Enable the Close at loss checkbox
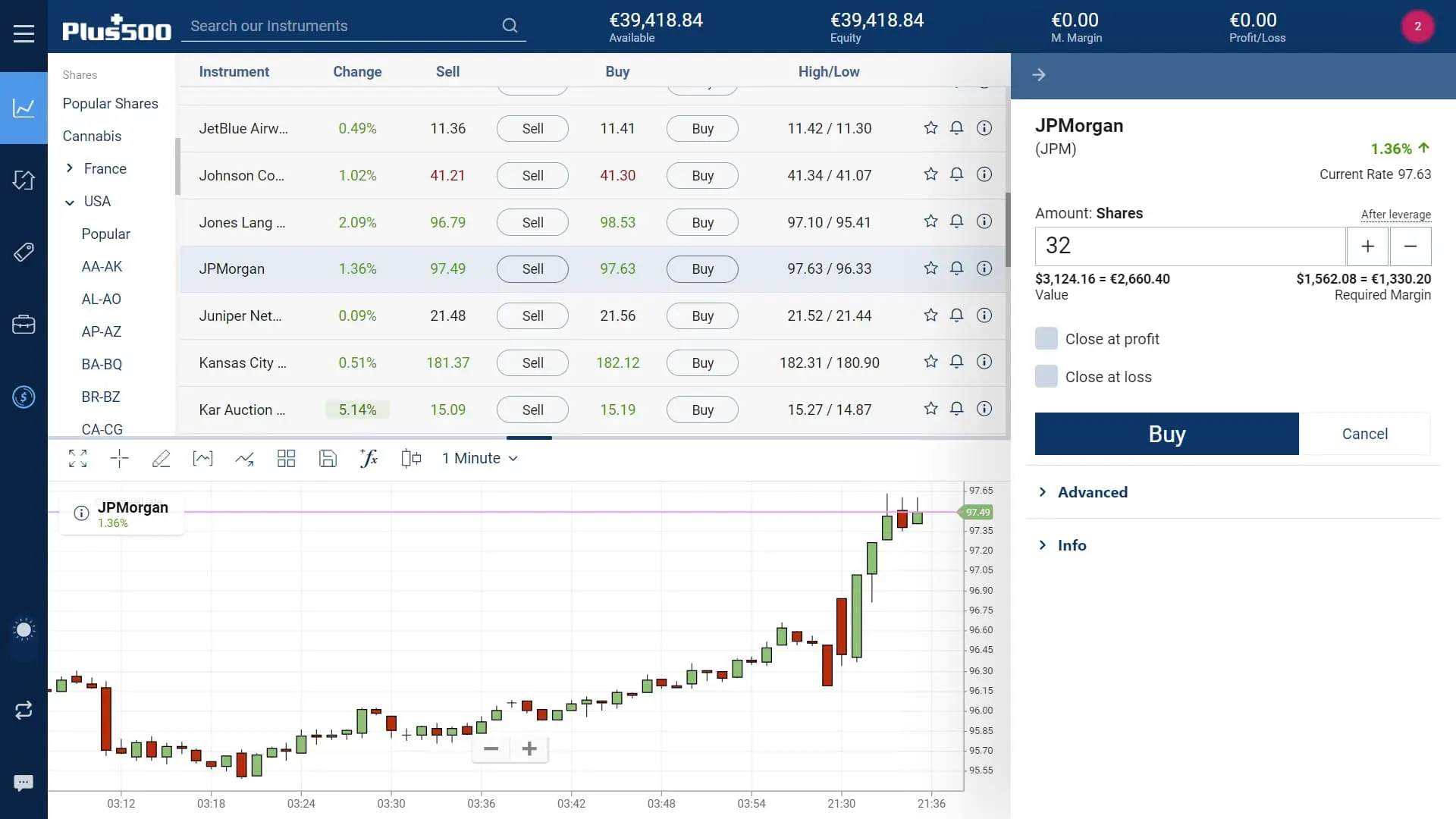 tap(1046, 376)
